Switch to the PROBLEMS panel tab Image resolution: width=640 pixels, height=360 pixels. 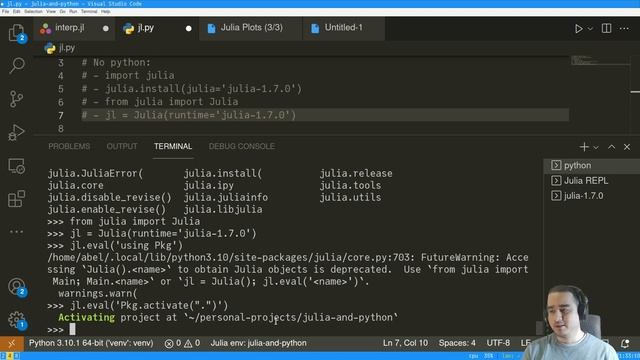[69, 147]
